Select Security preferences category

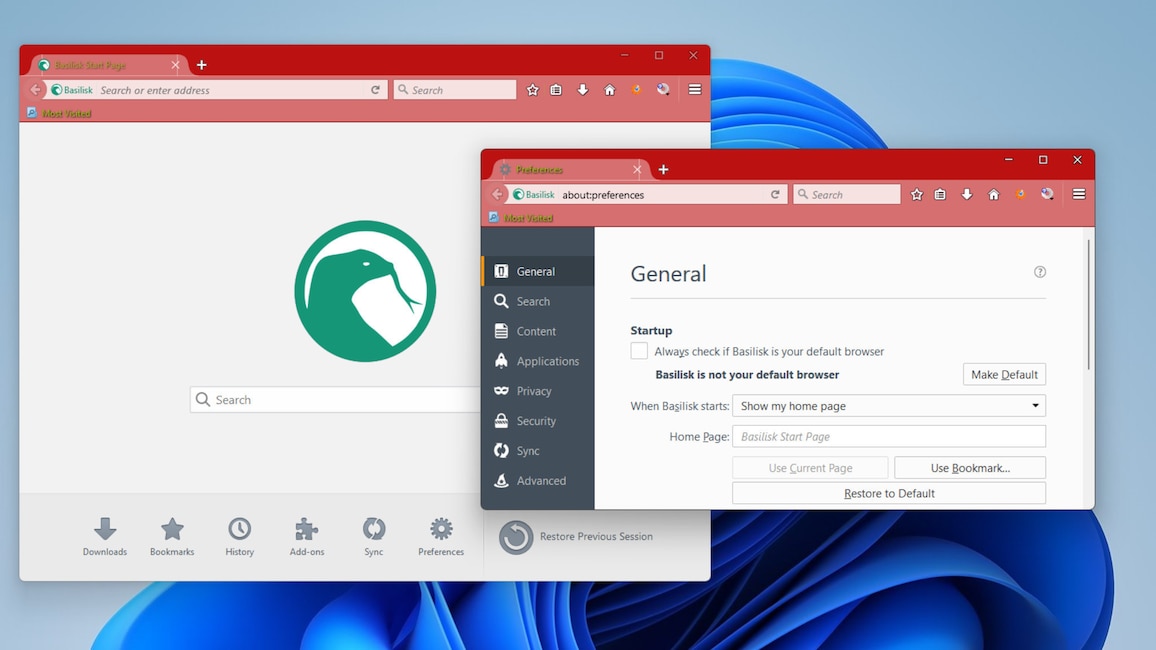(x=537, y=421)
